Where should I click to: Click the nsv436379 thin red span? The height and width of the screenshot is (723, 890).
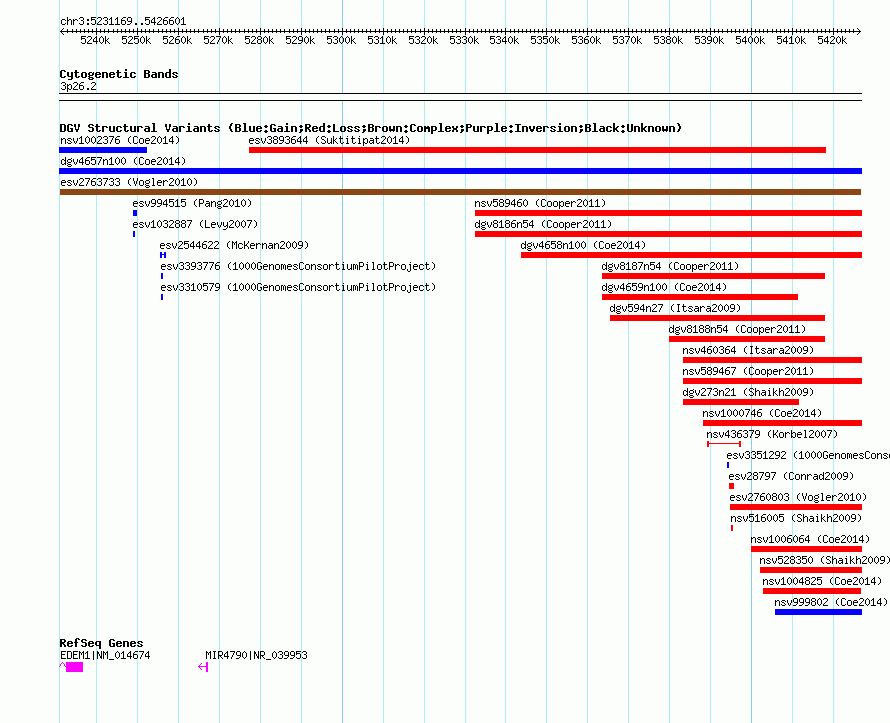pyautogui.click(x=724, y=444)
